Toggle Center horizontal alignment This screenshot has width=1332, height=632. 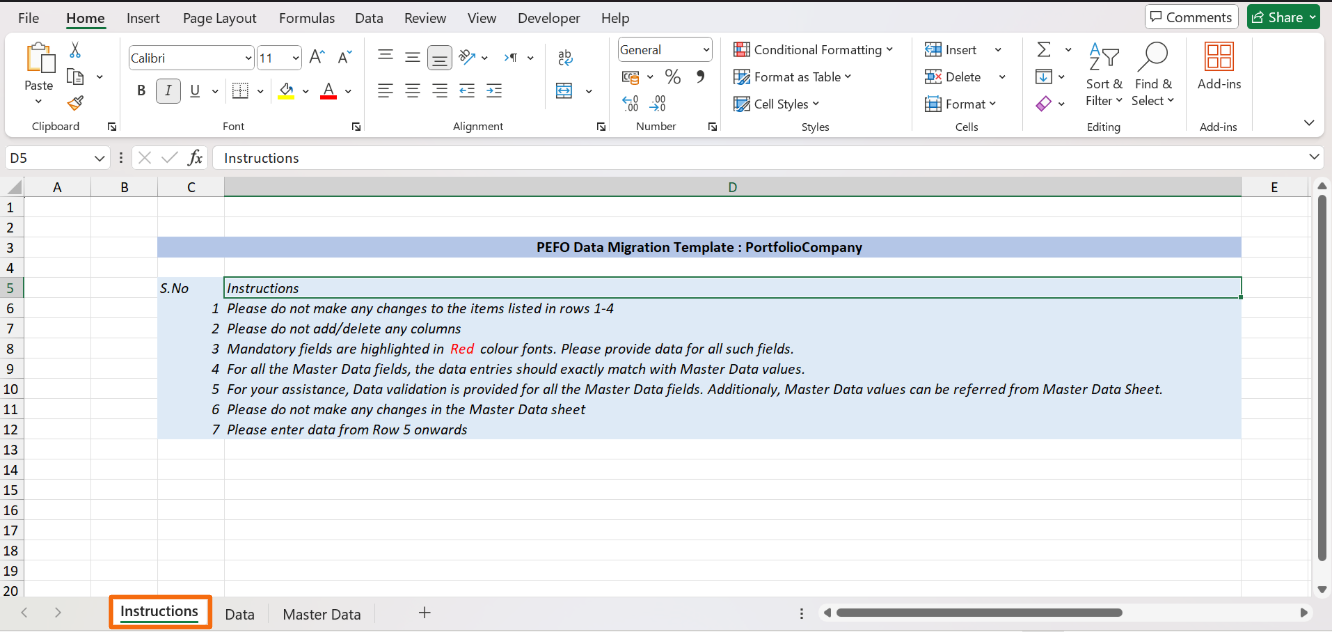tap(412, 91)
